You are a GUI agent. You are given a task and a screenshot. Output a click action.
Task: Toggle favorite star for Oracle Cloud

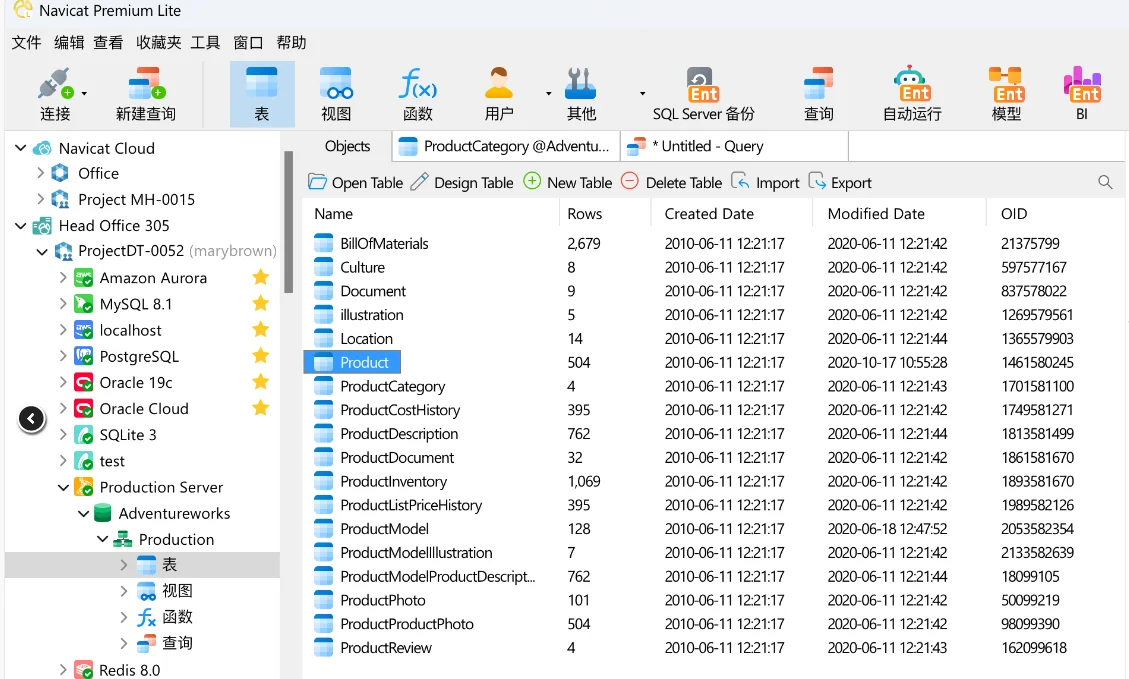click(261, 408)
